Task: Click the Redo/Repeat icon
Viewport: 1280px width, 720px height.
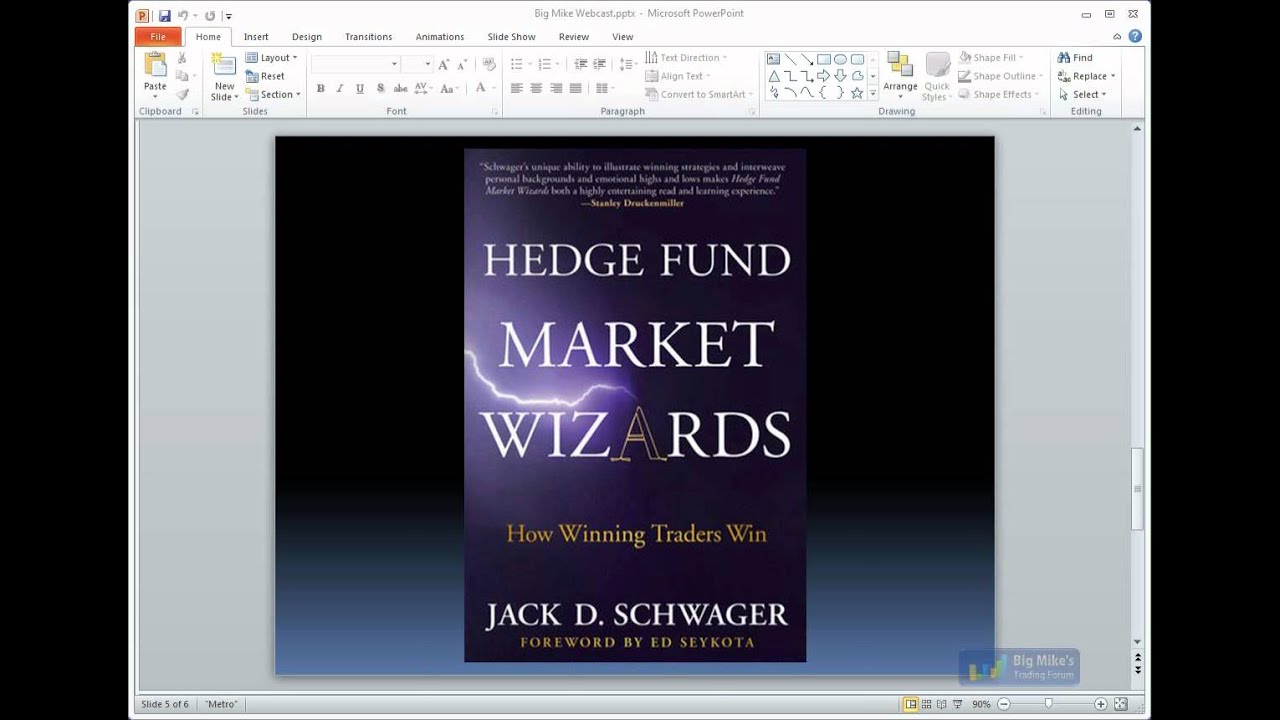Action: (x=209, y=15)
